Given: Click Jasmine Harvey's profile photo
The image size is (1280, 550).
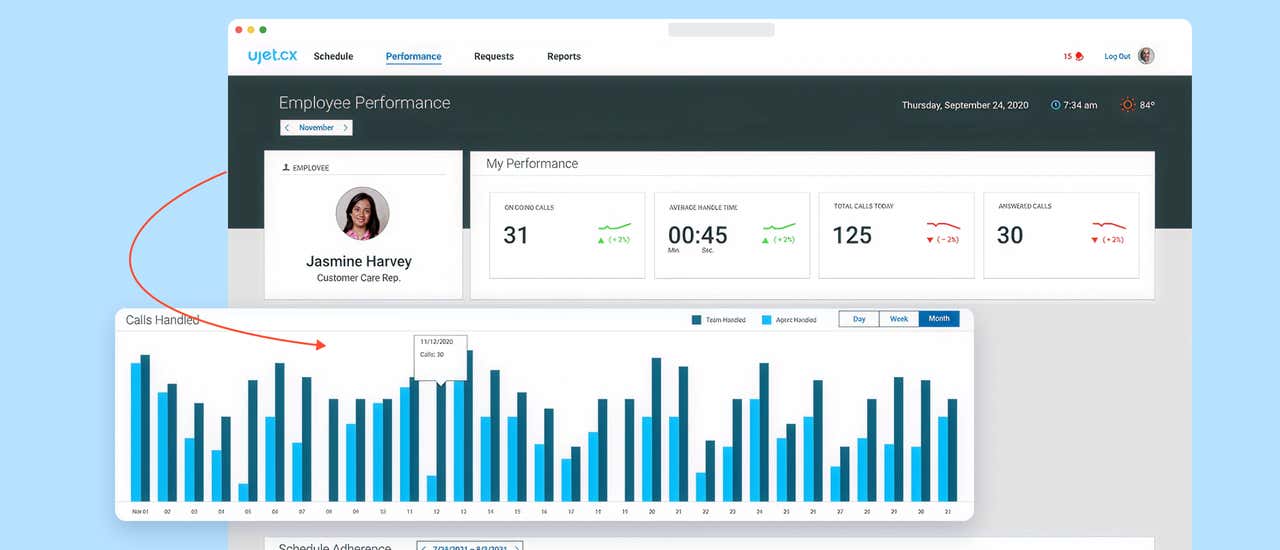Looking at the screenshot, I should 362,213.
